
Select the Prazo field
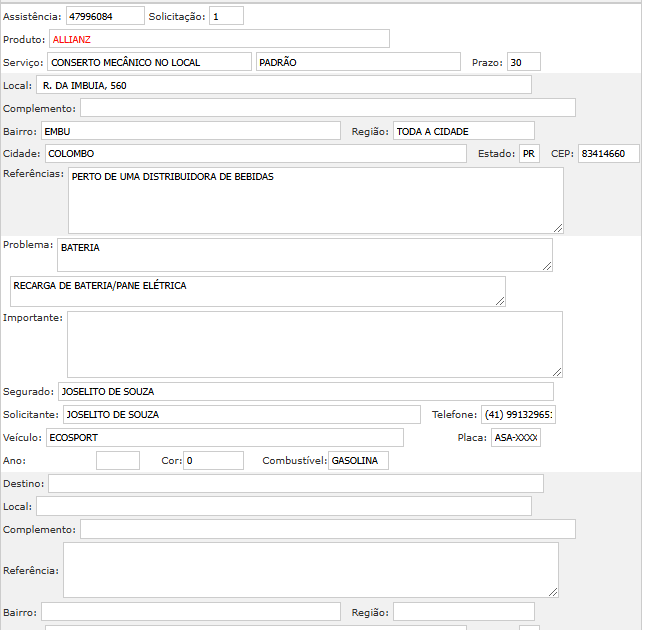click(523, 62)
